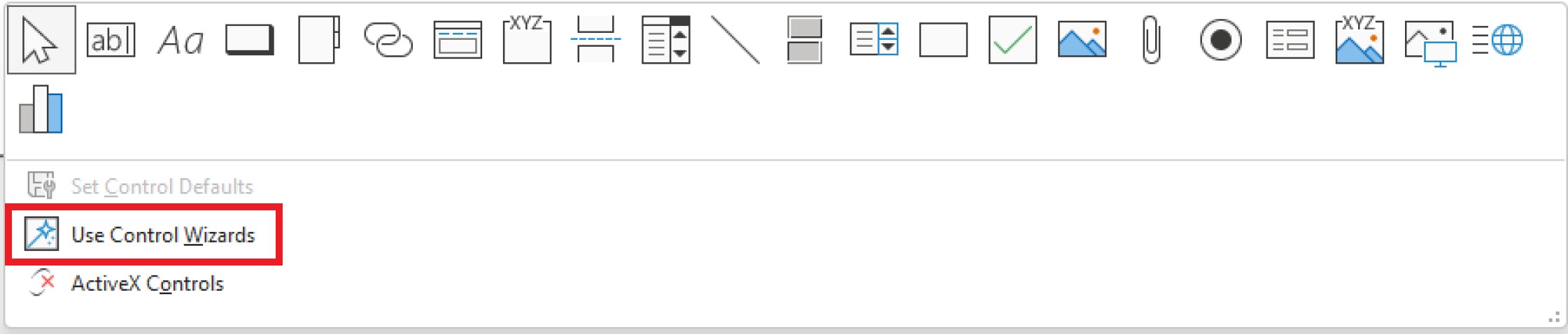Choose the Tab Control icon

(319, 40)
